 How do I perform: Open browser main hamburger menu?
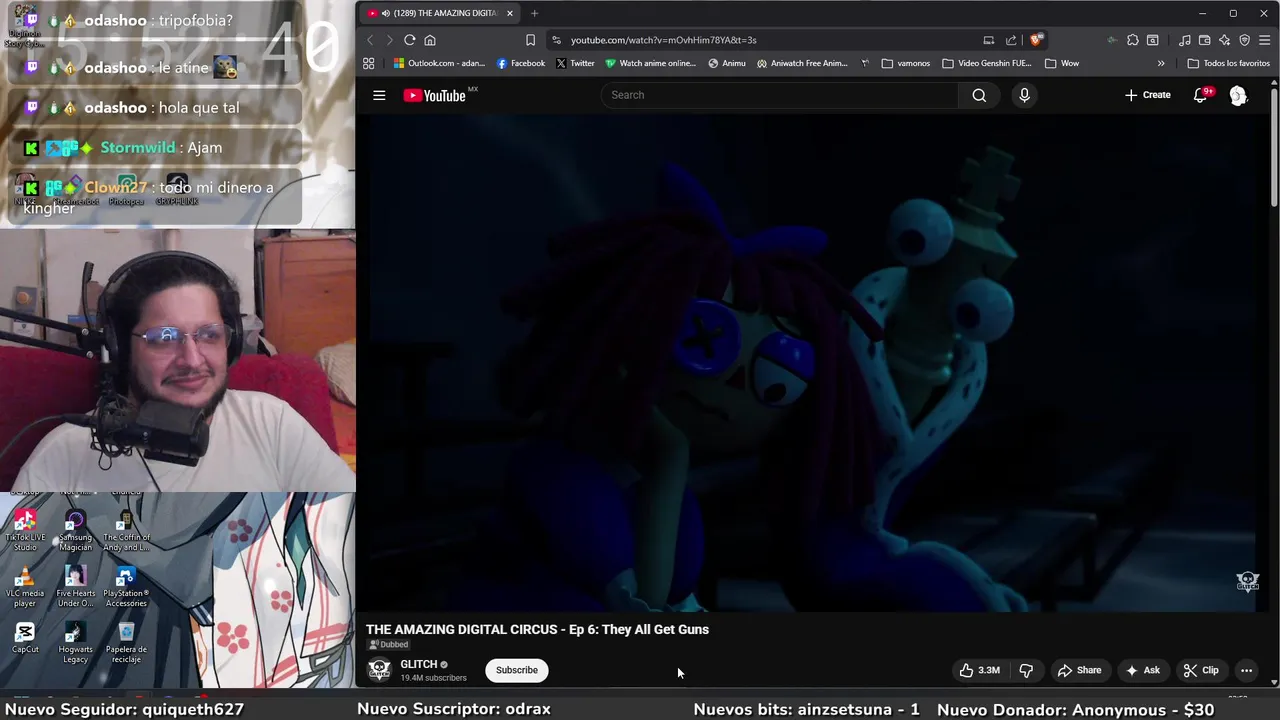click(x=1265, y=40)
